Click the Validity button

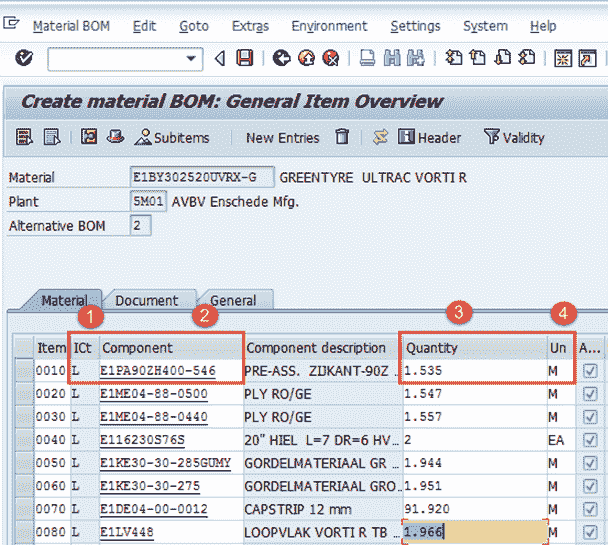pyautogui.click(x=514, y=137)
